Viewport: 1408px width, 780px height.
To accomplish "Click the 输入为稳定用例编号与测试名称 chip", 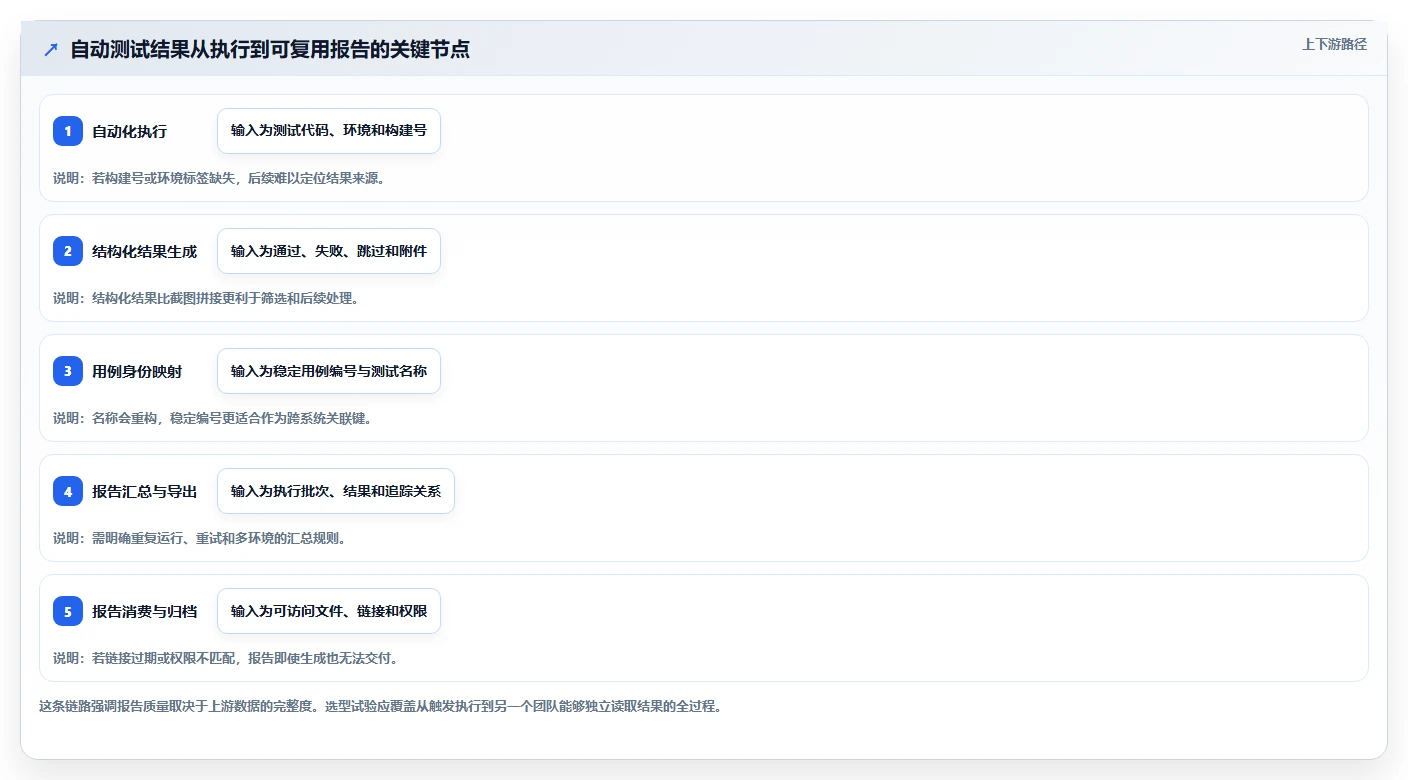I will (x=329, y=371).
